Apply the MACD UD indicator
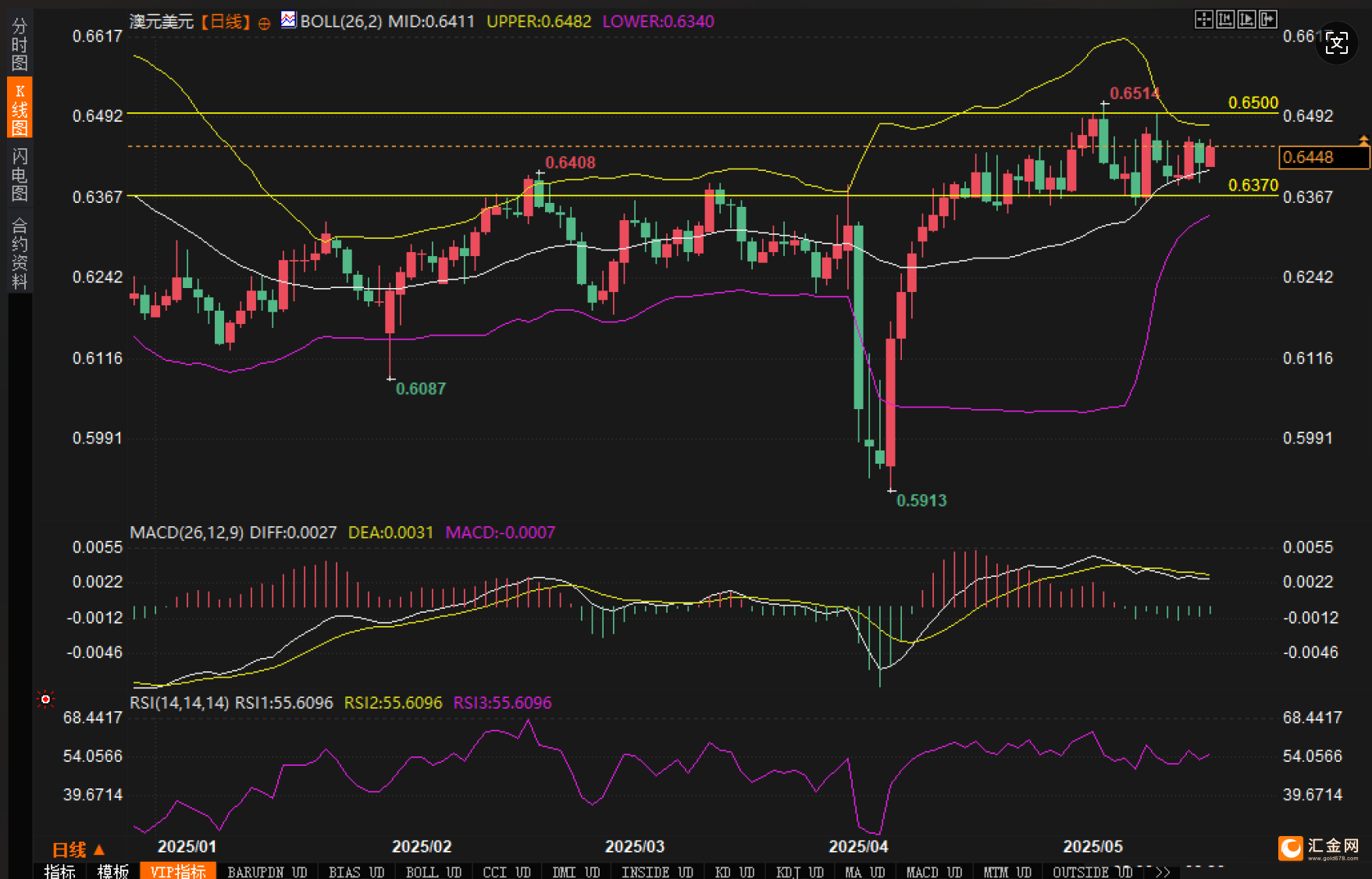This screenshot has width=1372, height=879. 934,871
